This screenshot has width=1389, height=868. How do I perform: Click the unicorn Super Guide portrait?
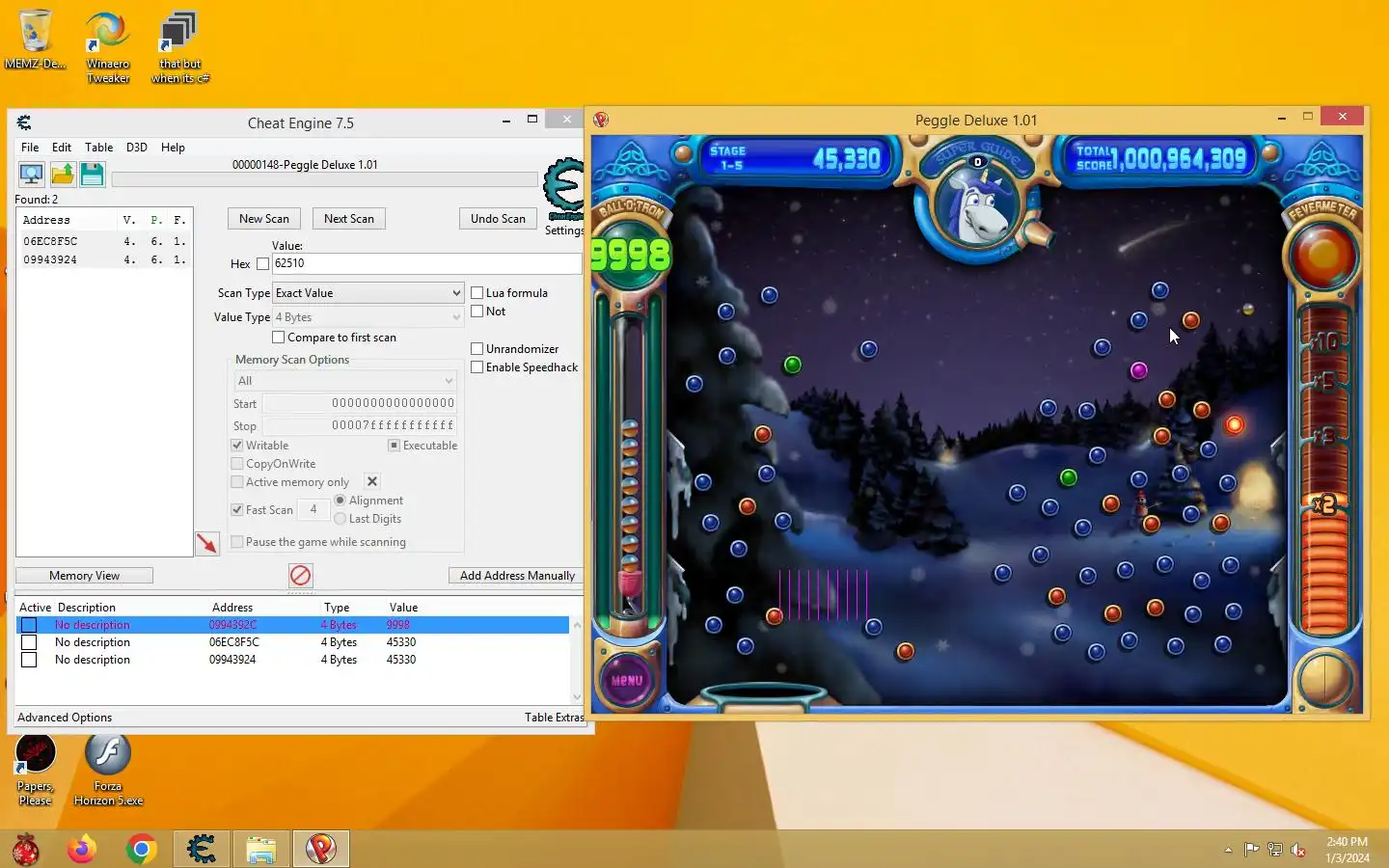(x=980, y=207)
